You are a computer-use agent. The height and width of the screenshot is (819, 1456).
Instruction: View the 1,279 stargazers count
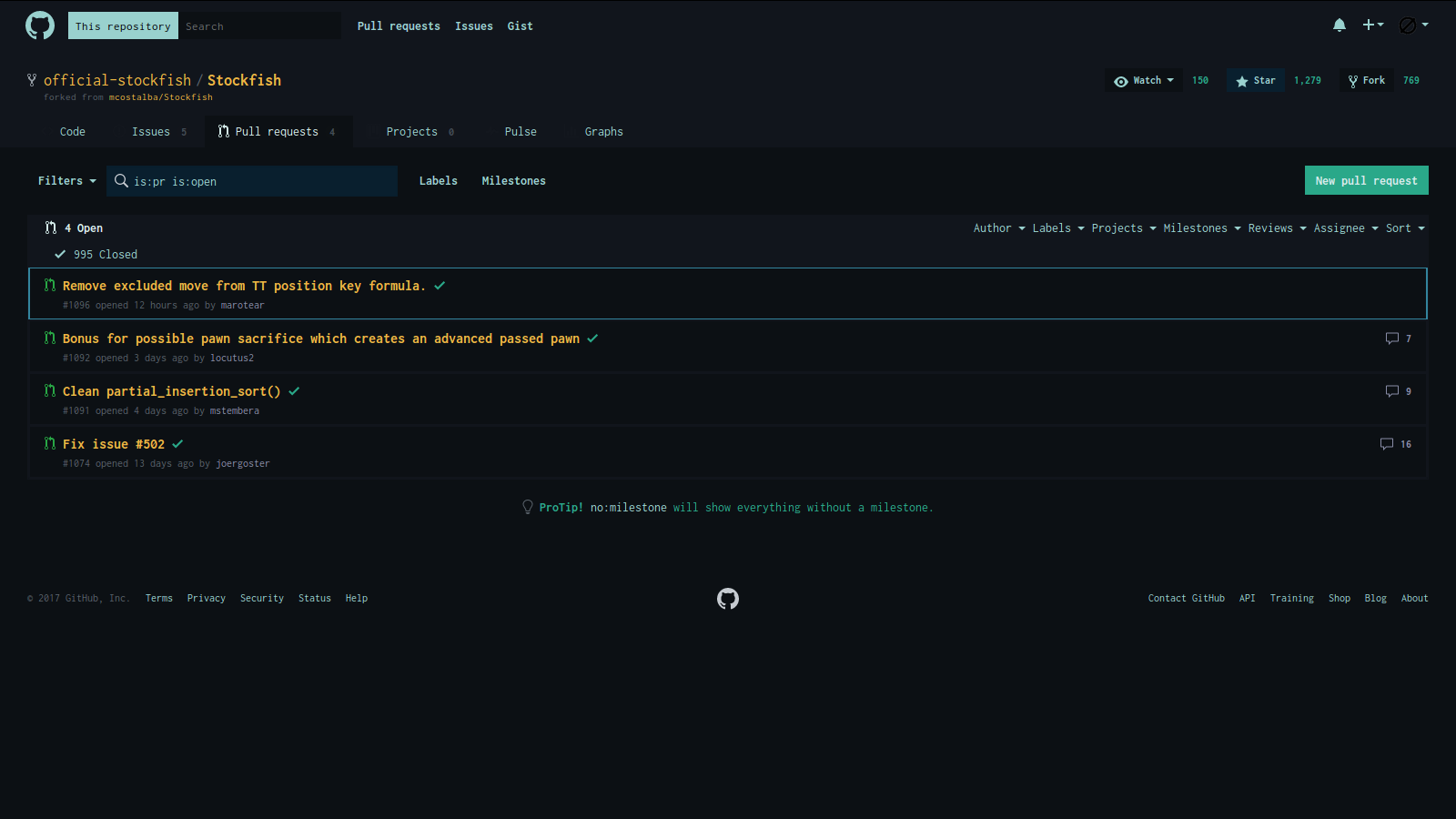click(1308, 81)
